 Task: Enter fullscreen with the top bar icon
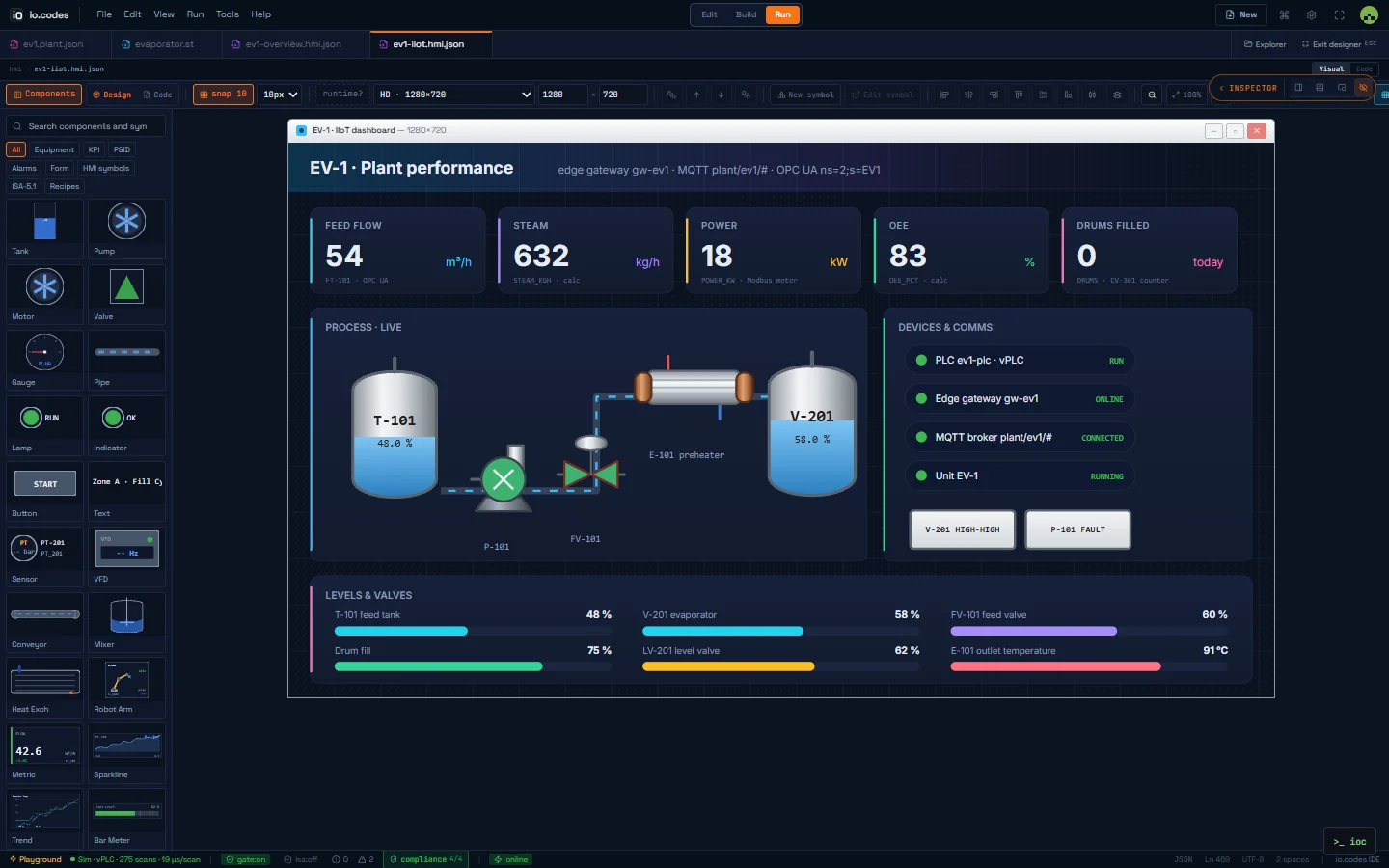point(1339,14)
